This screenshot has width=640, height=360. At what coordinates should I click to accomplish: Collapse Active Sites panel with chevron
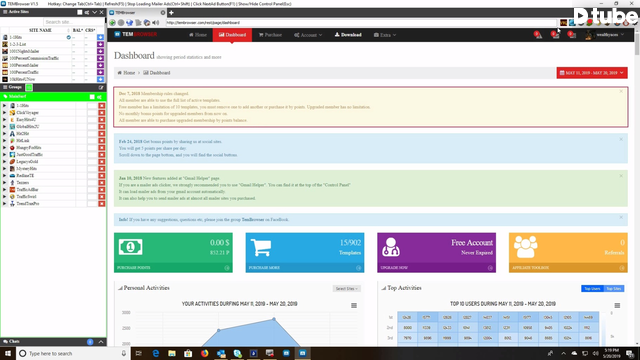[x=94, y=12]
